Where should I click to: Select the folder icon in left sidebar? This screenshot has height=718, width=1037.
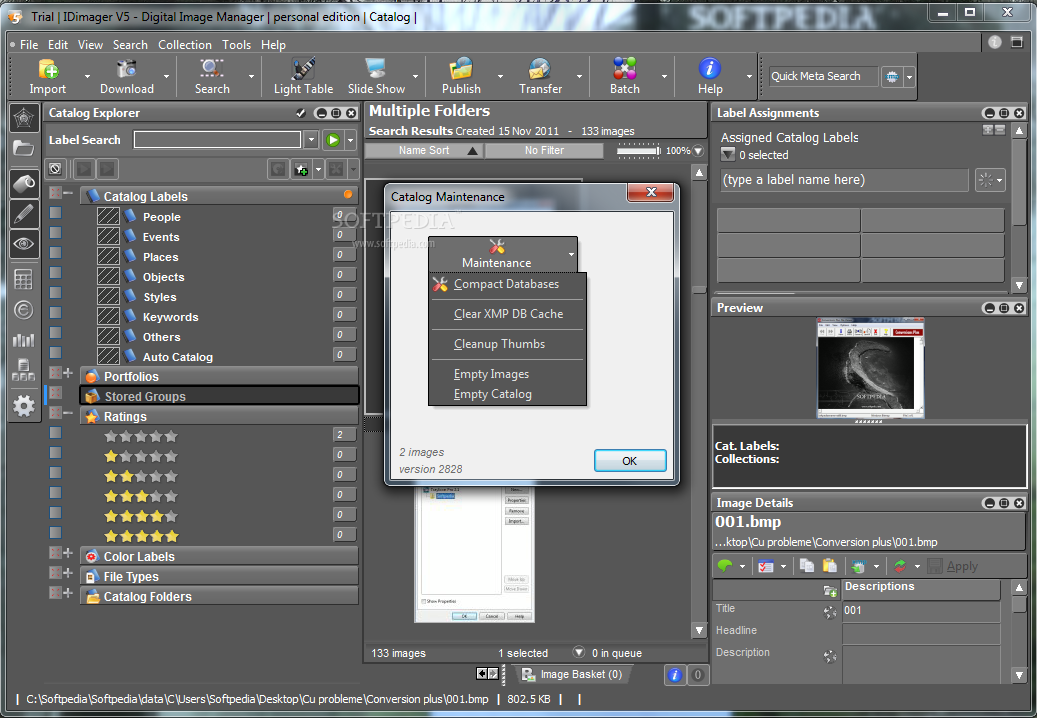[24, 148]
